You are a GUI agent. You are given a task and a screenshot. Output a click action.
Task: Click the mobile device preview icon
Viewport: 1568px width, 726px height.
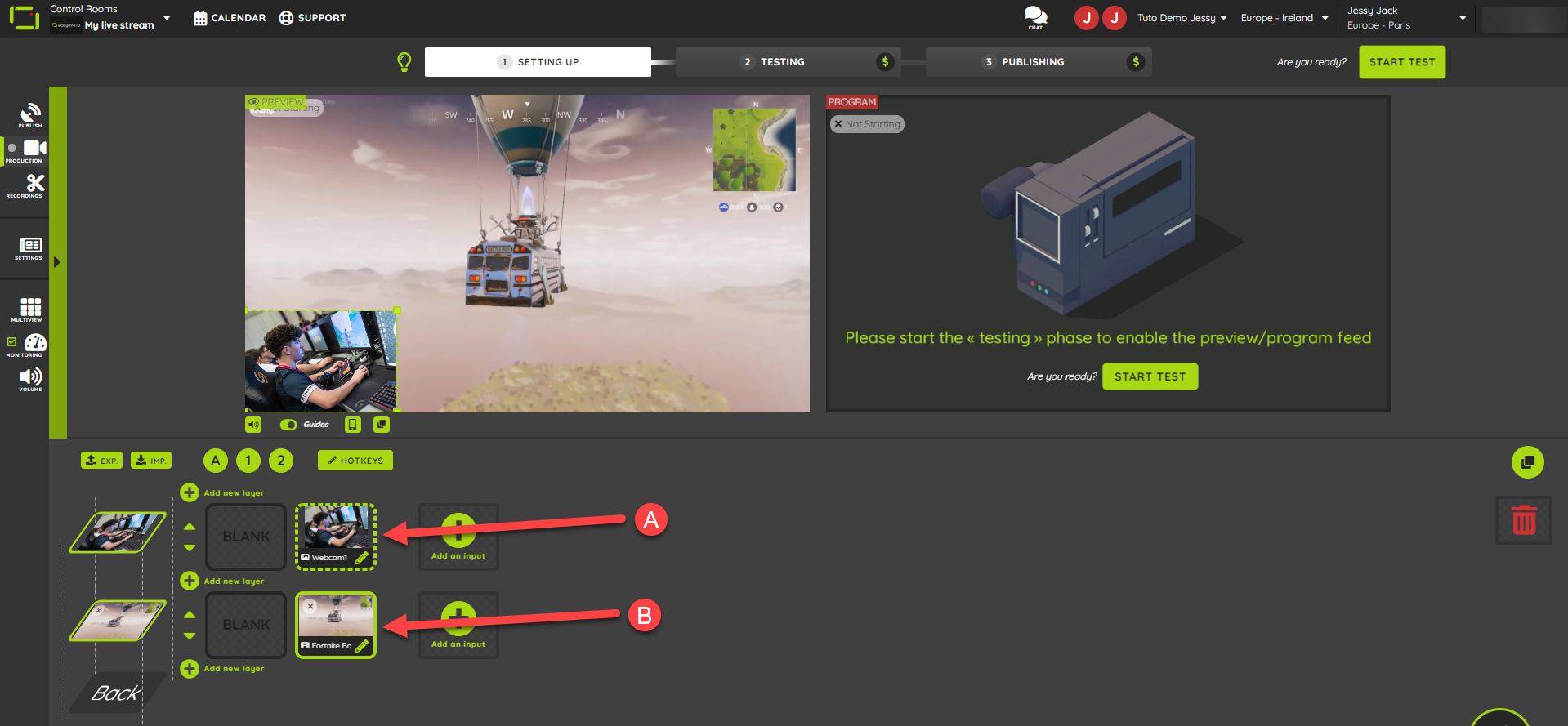(353, 425)
